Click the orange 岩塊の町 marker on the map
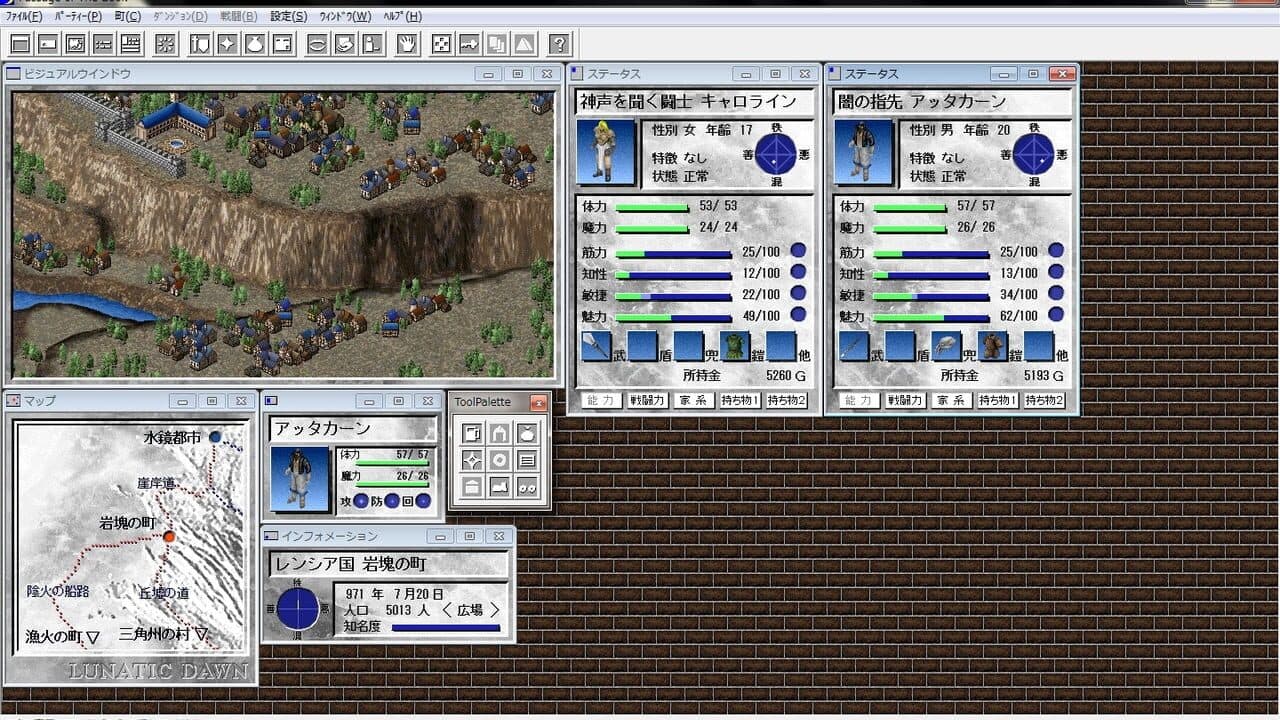 click(x=169, y=537)
